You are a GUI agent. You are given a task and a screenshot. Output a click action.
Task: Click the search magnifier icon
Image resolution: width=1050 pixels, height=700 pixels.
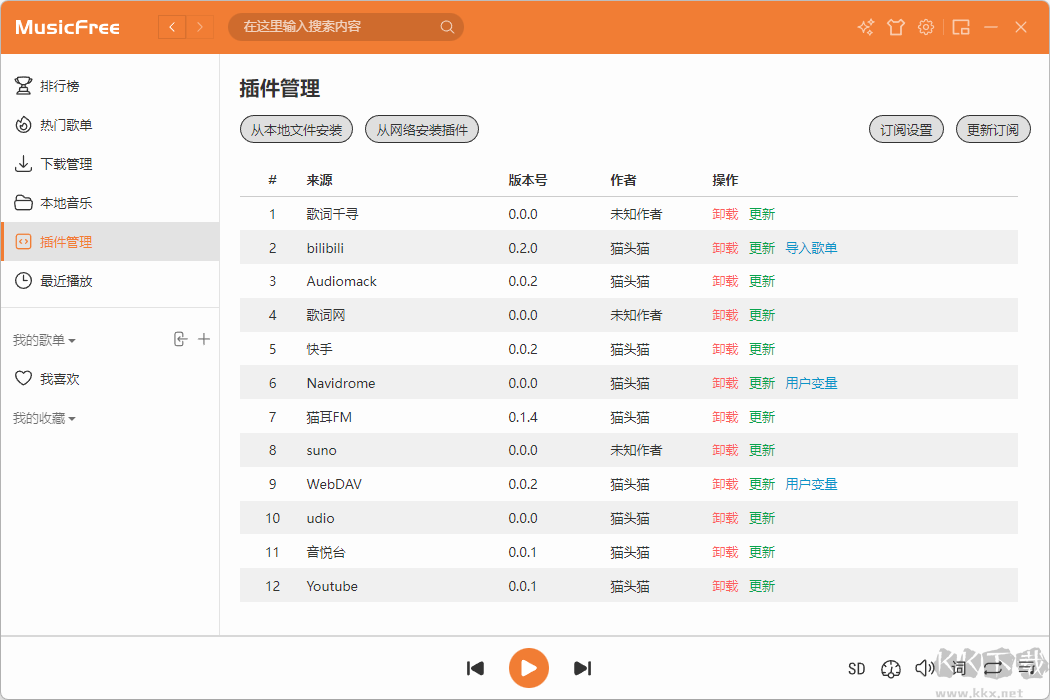(447, 27)
